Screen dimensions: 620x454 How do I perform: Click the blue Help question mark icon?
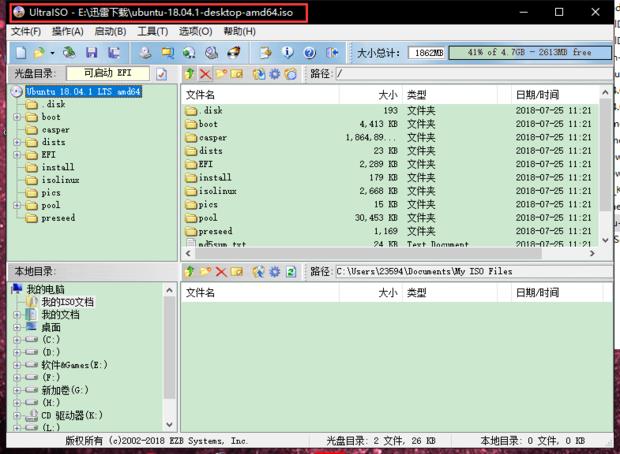310,53
